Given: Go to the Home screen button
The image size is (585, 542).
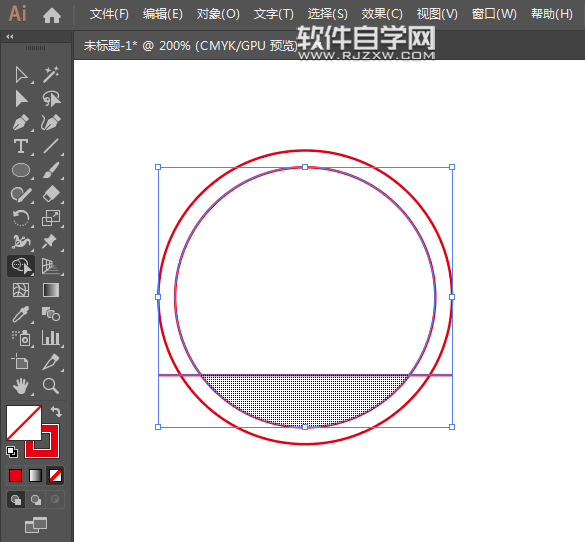Looking at the screenshot, I should 51,15.
